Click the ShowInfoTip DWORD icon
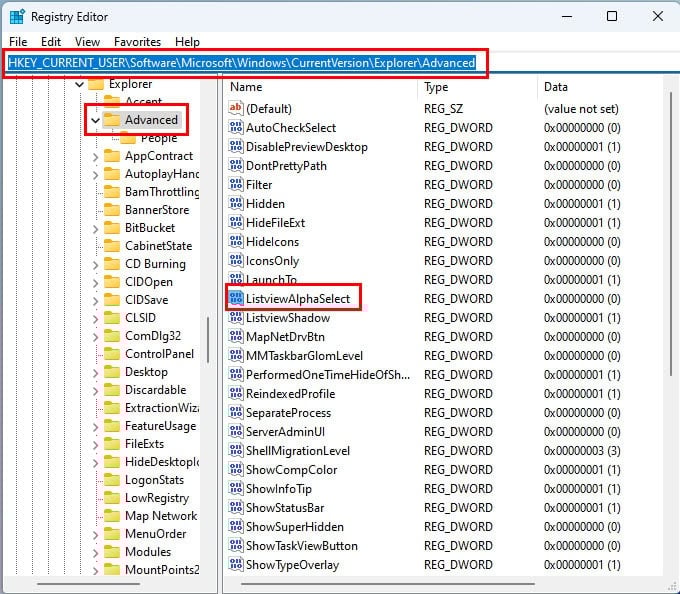Image resolution: width=680 pixels, height=594 pixels. click(x=236, y=489)
